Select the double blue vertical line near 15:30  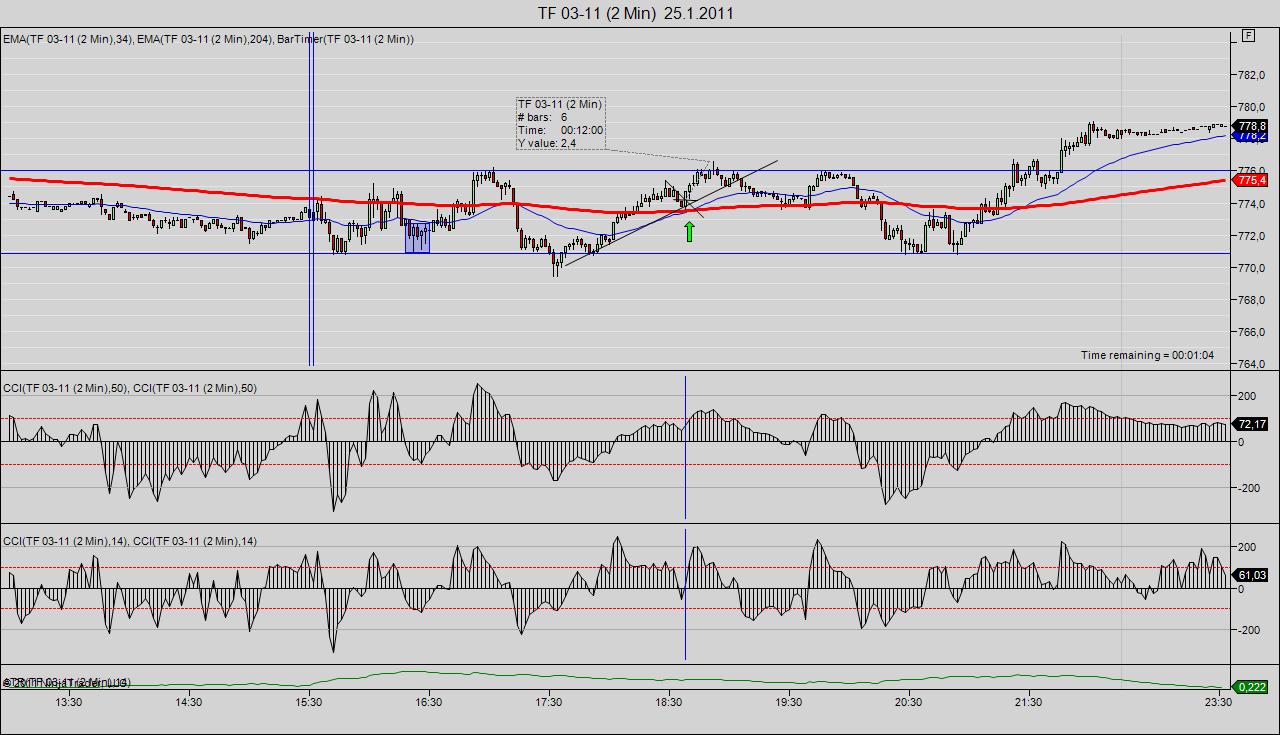(311, 200)
